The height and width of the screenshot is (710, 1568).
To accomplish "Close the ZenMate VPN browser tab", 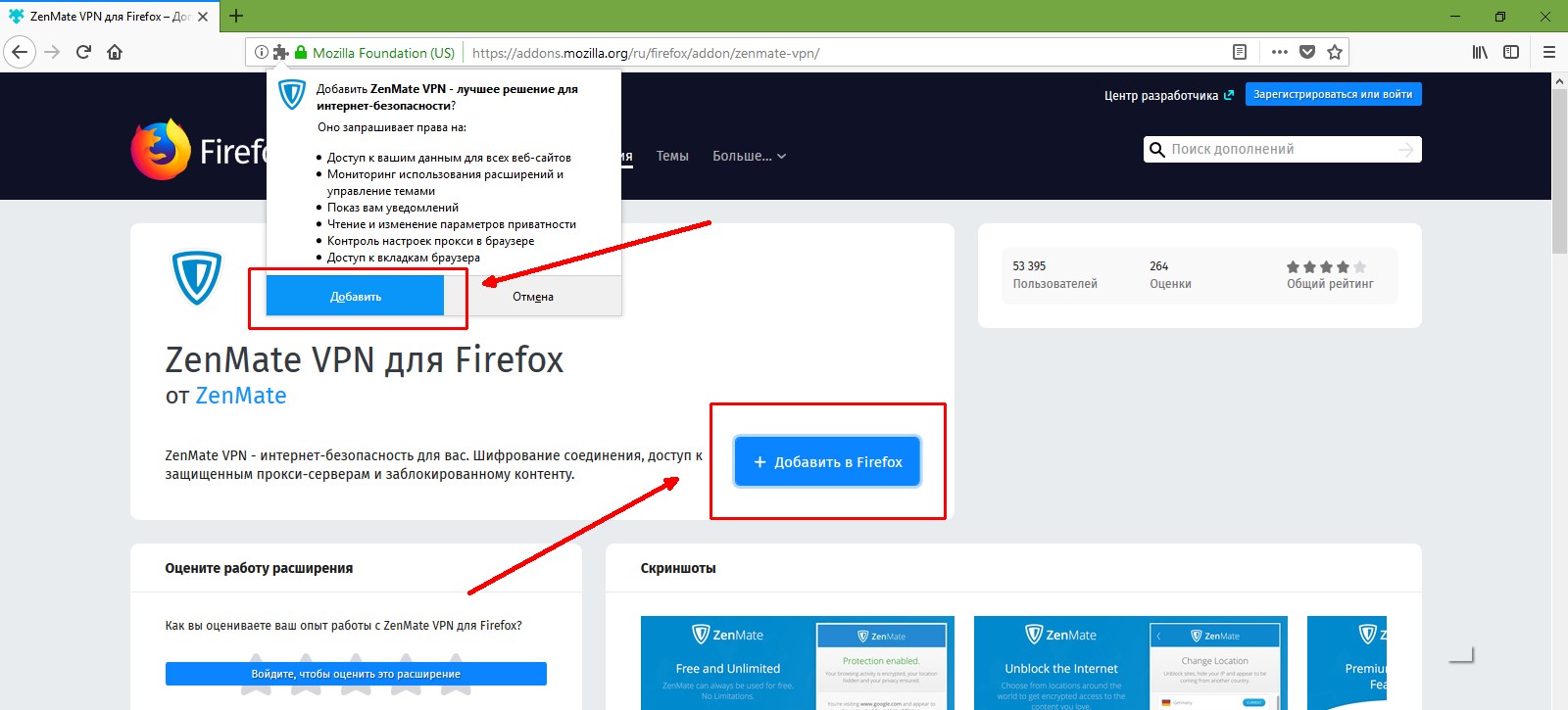I will click(203, 17).
